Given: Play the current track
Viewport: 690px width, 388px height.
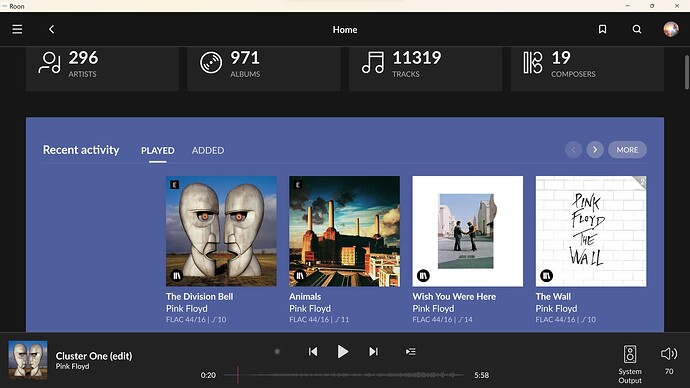Looking at the screenshot, I should [343, 351].
